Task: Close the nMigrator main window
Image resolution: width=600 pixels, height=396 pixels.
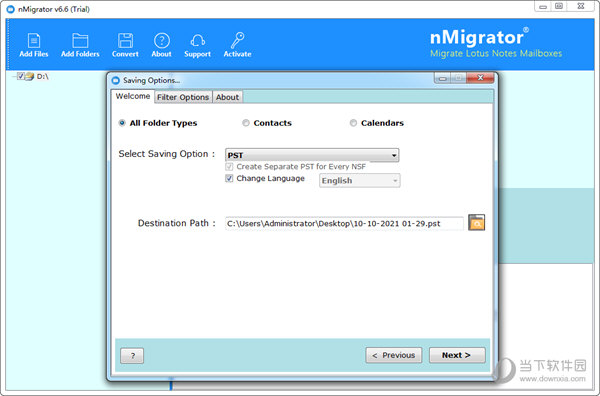Action: click(x=581, y=6)
